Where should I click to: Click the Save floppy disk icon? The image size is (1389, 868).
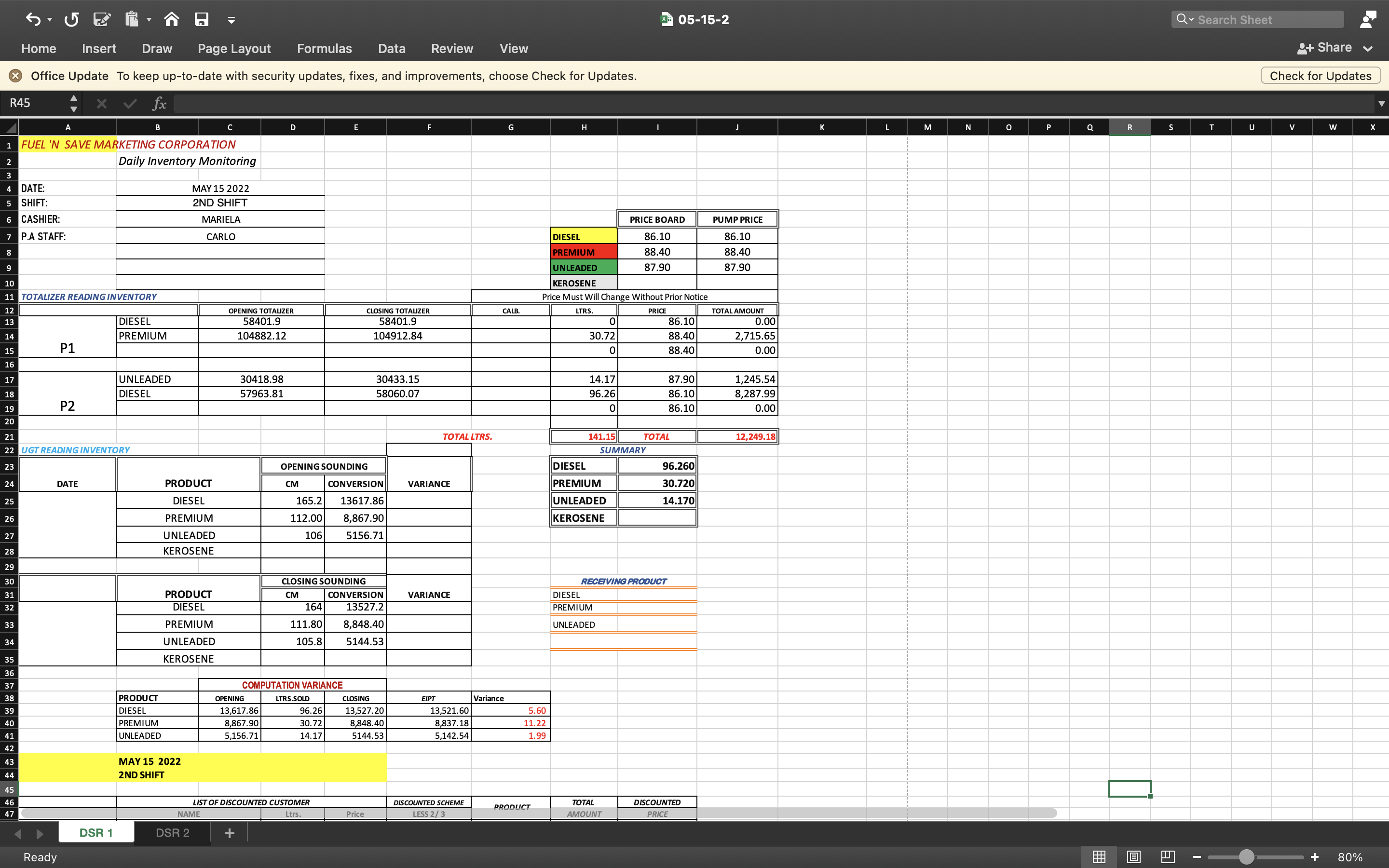click(202, 19)
